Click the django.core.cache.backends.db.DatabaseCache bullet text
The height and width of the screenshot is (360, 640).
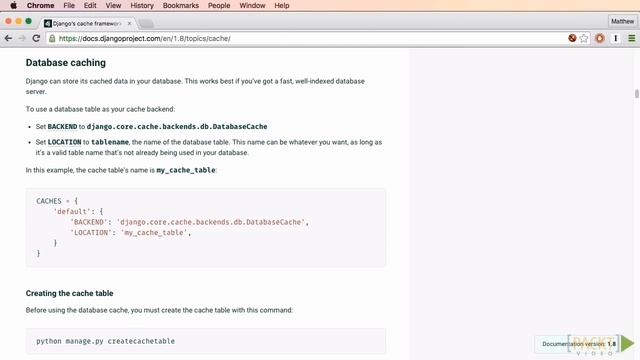tap(177, 127)
